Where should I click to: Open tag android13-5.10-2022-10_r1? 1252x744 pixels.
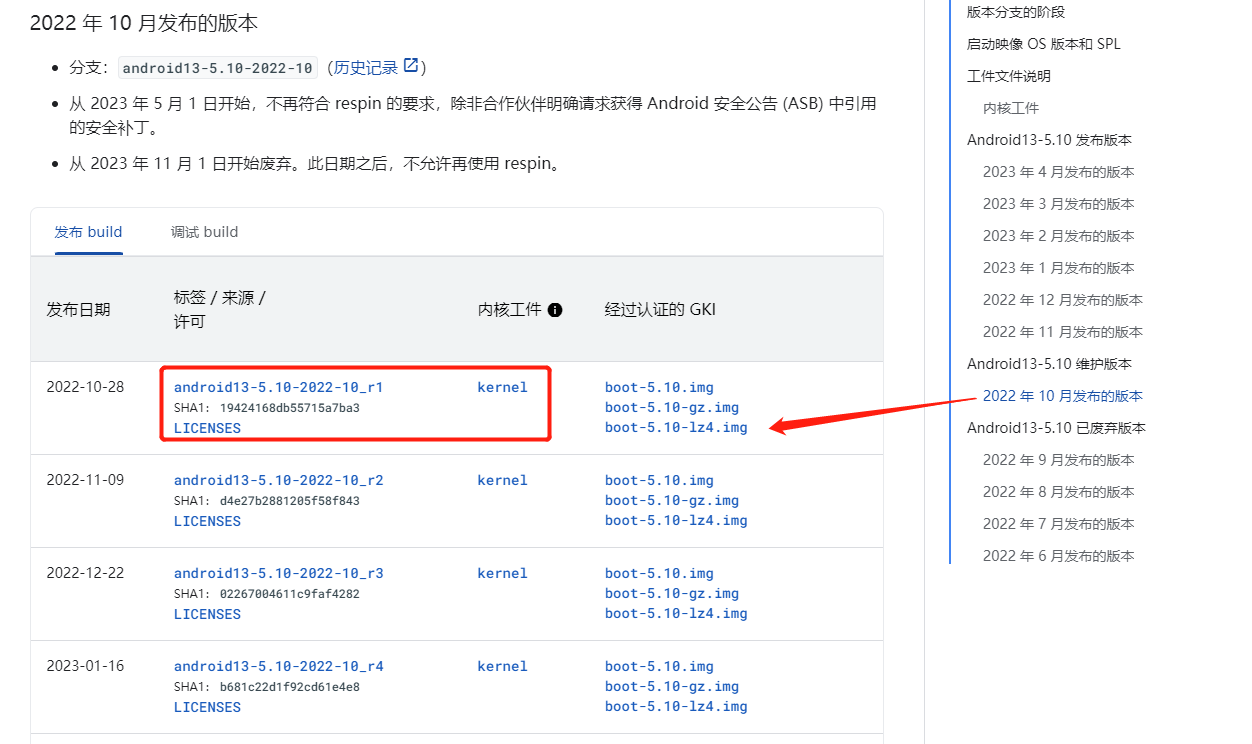coord(279,387)
